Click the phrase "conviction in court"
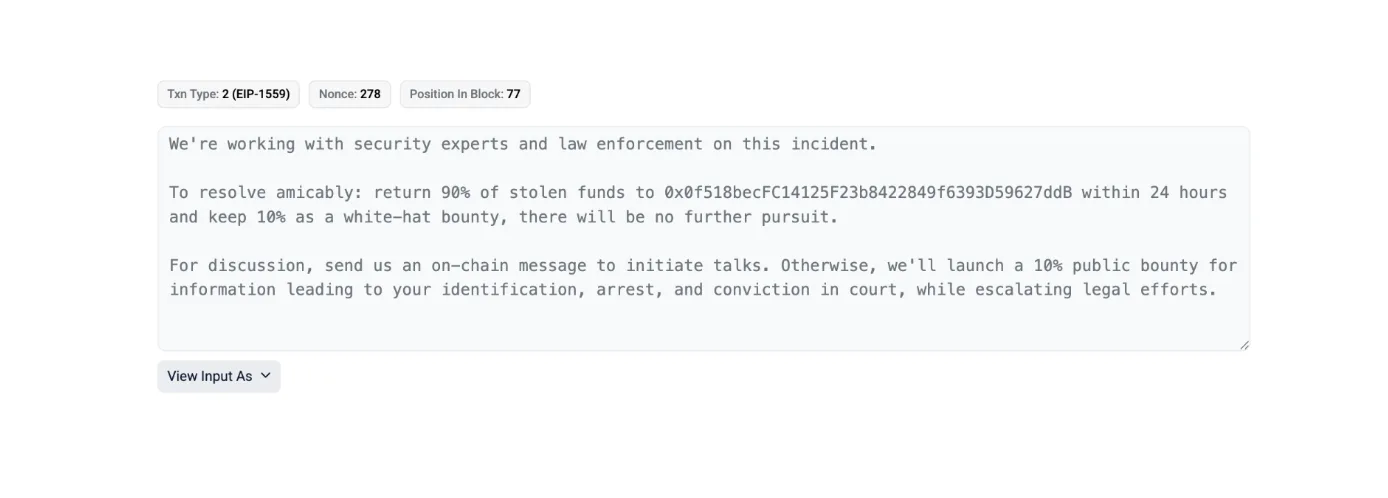The height and width of the screenshot is (498, 1388). [x=805, y=290]
